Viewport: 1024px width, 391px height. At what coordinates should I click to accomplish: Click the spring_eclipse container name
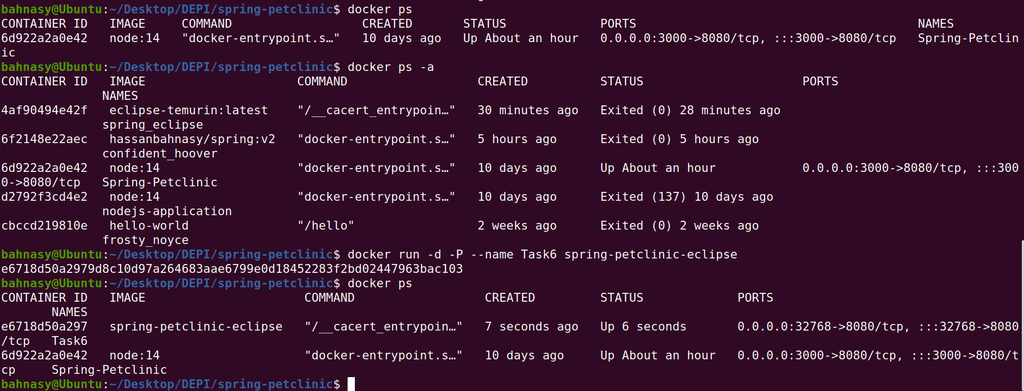[x=153, y=125]
